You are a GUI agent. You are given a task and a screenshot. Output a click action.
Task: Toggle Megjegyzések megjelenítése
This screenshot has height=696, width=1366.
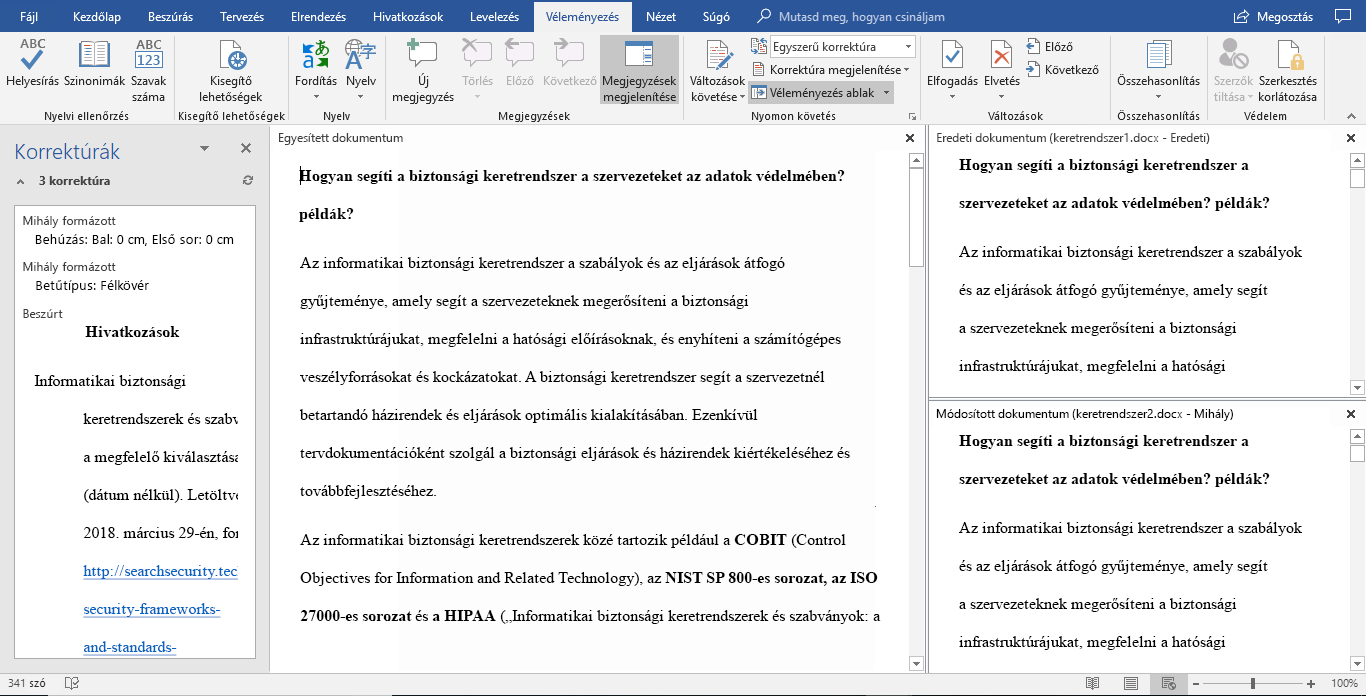(640, 71)
